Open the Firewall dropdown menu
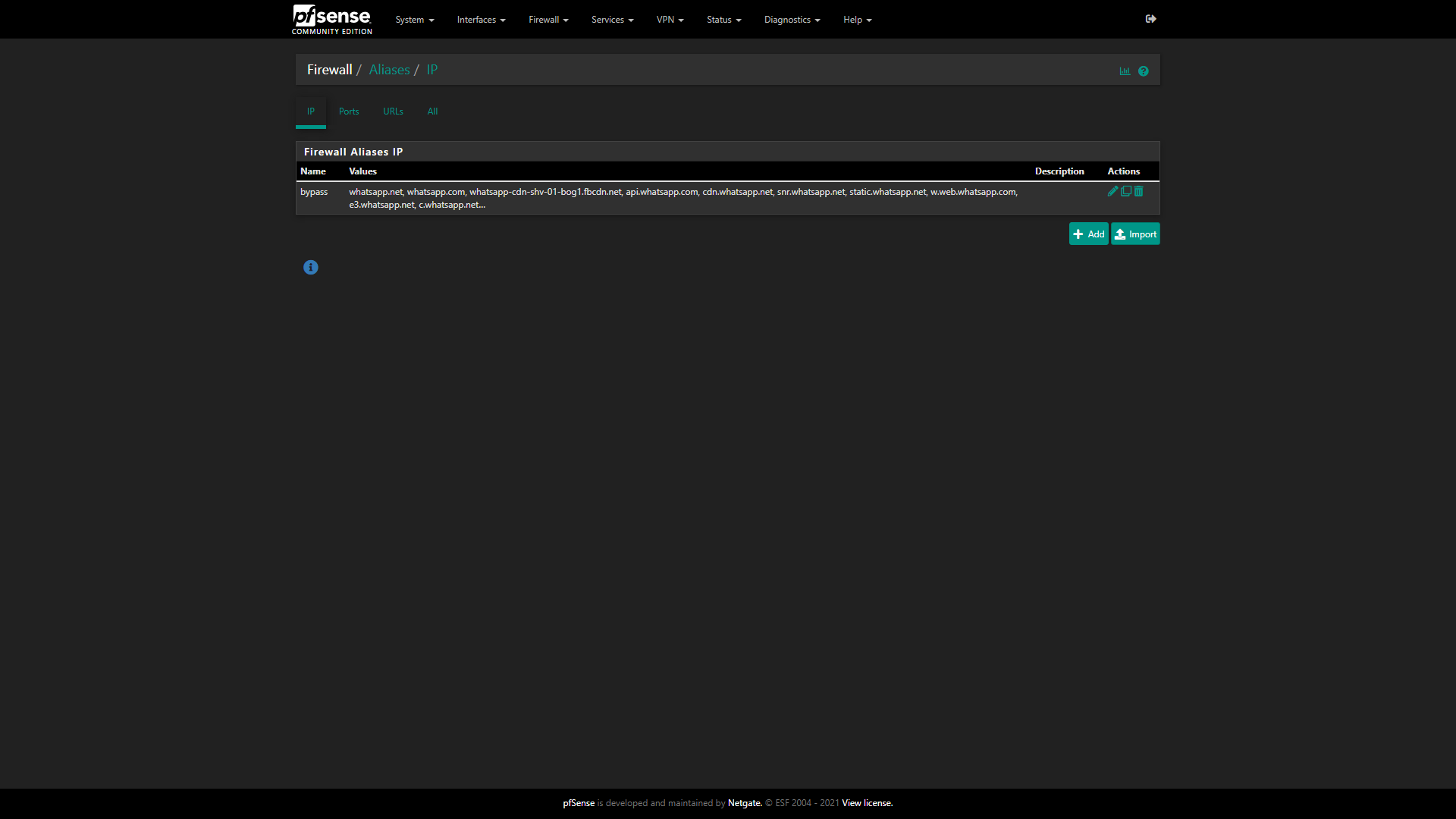The height and width of the screenshot is (819, 1456). tap(548, 20)
